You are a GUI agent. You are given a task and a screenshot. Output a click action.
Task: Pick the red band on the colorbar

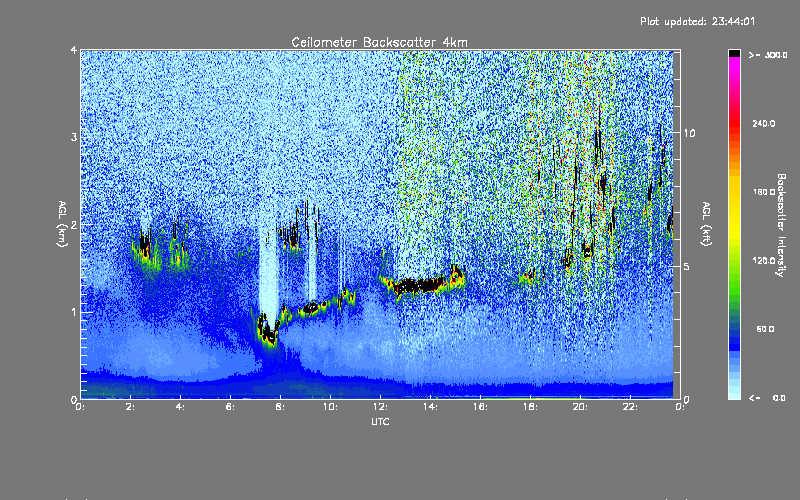tap(734, 122)
